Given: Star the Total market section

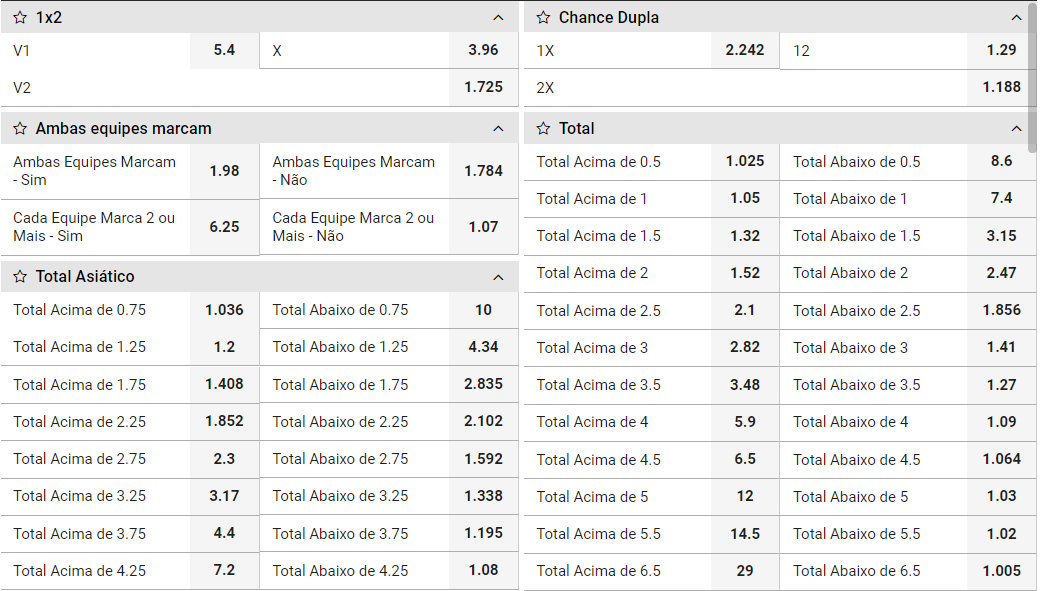Looking at the screenshot, I should click(x=544, y=129).
